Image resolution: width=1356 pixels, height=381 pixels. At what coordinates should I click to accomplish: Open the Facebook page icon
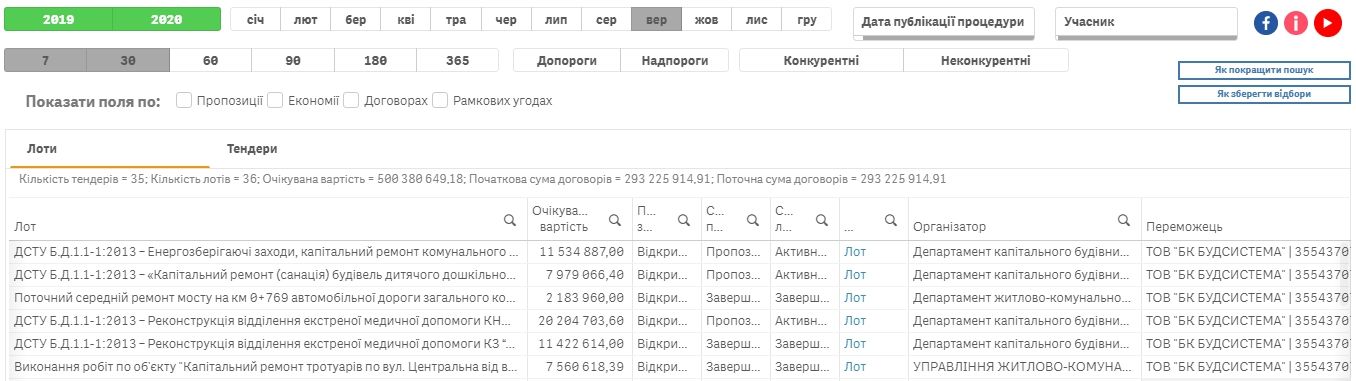pyautogui.click(x=1266, y=23)
